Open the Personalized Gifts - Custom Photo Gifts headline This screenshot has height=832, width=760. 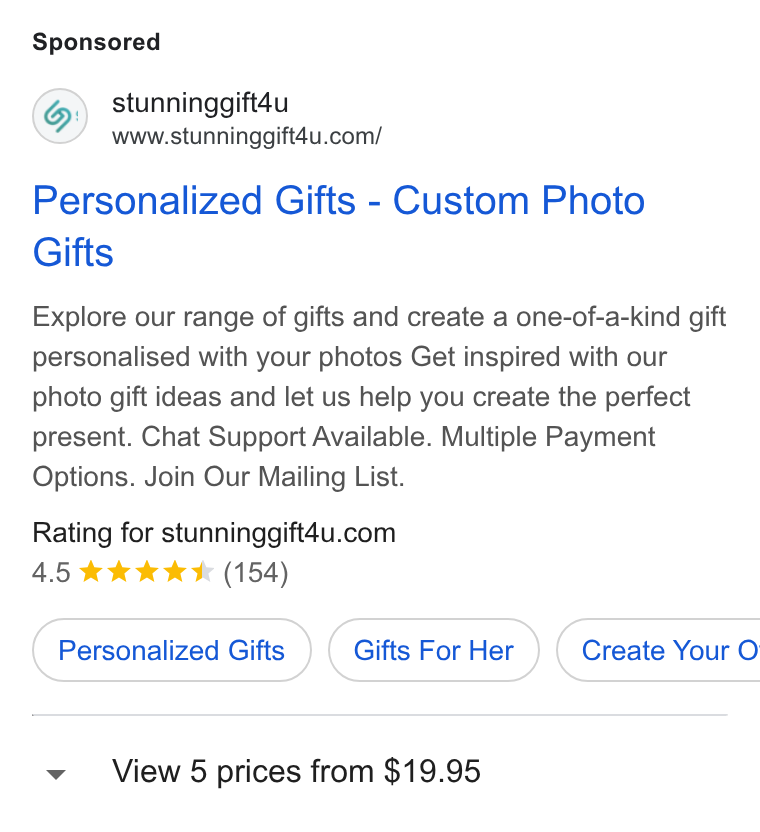pos(339,226)
